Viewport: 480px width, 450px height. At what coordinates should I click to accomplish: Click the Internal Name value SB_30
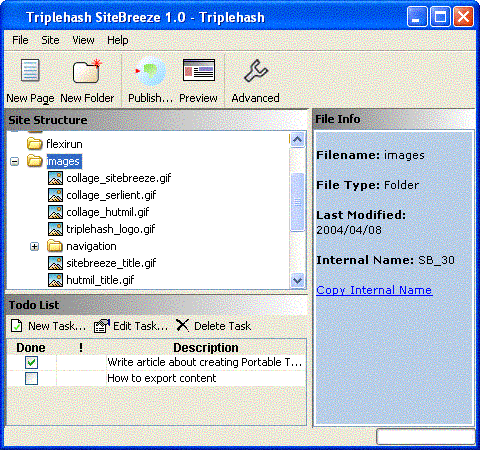pyautogui.click(x=436, y=260)
